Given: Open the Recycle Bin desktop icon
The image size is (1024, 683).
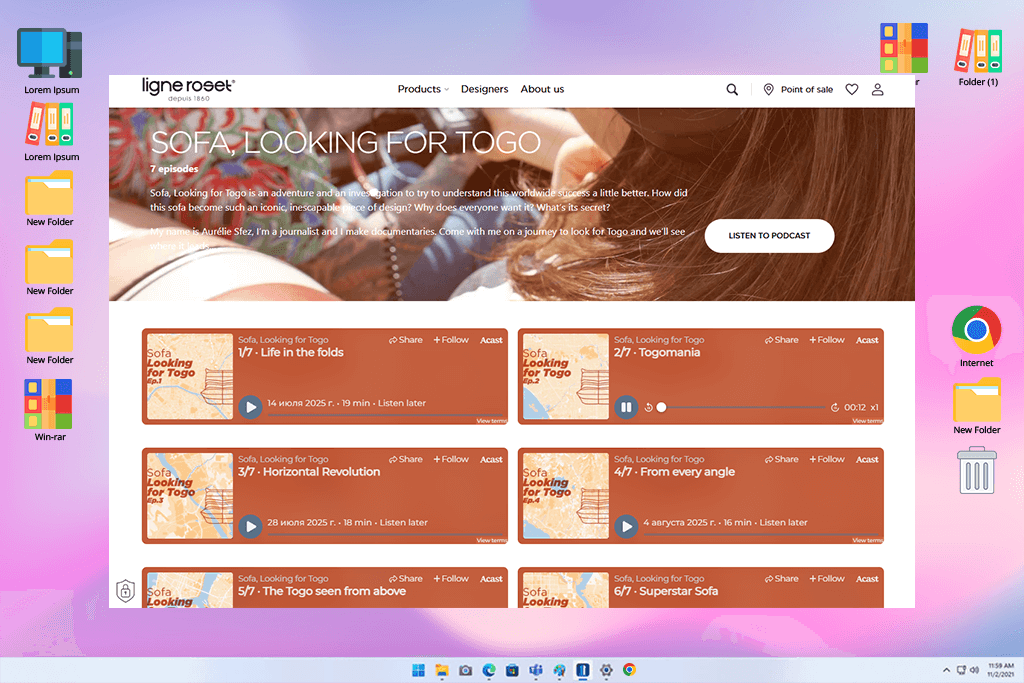Looking at the screenshot, I should point(977,470).
